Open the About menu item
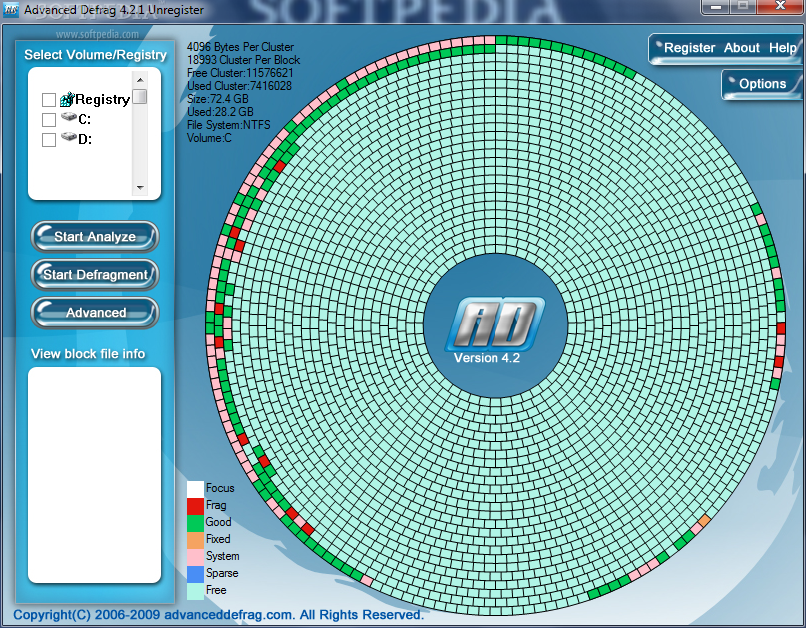Screen dimensions: 806x628 click(742, 48)
